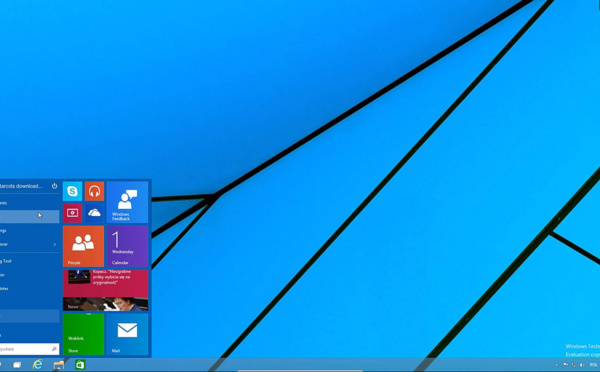The height and width of the screenshot is (372, 600).
Task: Click the volume speaker tray icon
Action: (x=582, y=365)
